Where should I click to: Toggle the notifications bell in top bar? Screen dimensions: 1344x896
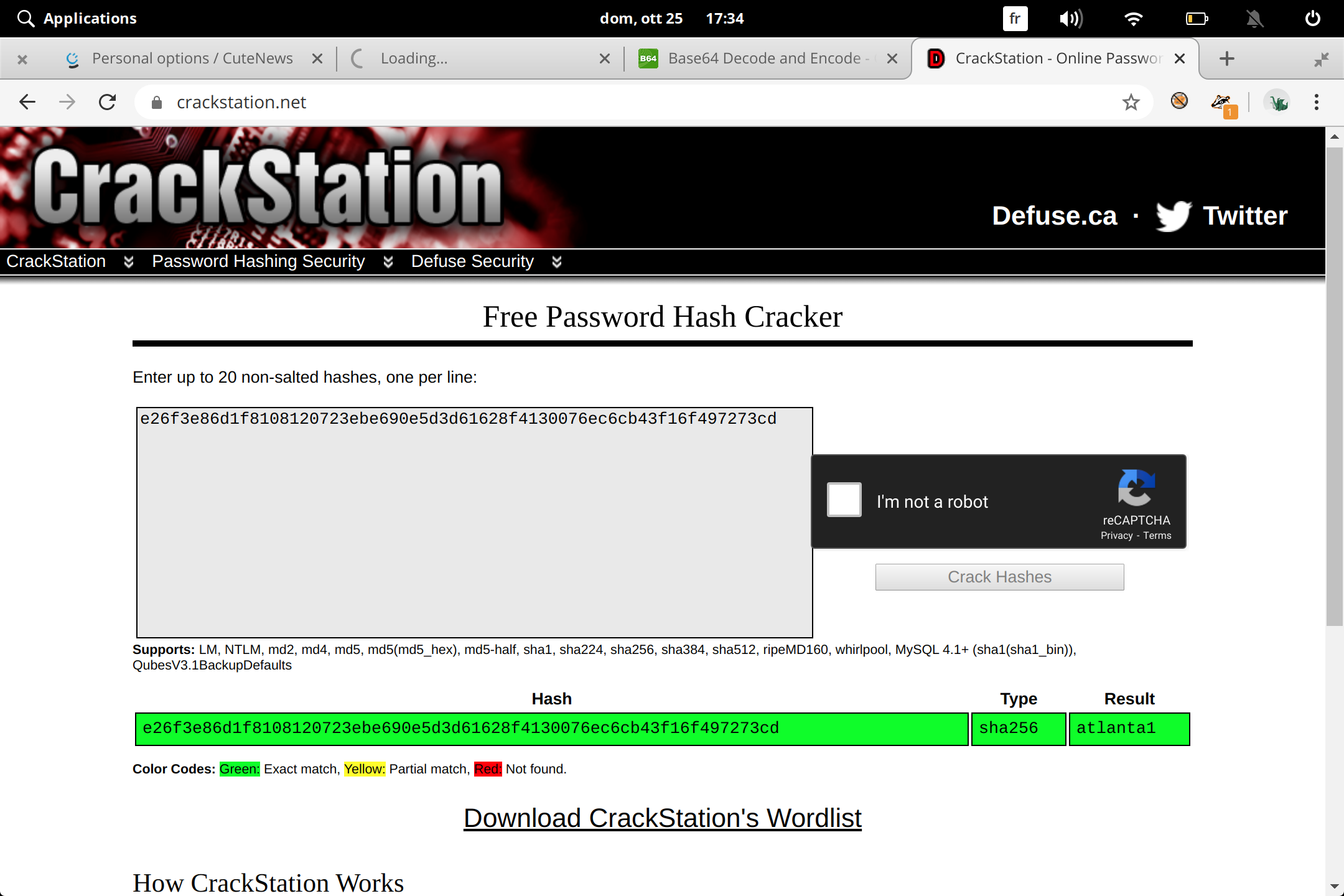click(1255, 19)
